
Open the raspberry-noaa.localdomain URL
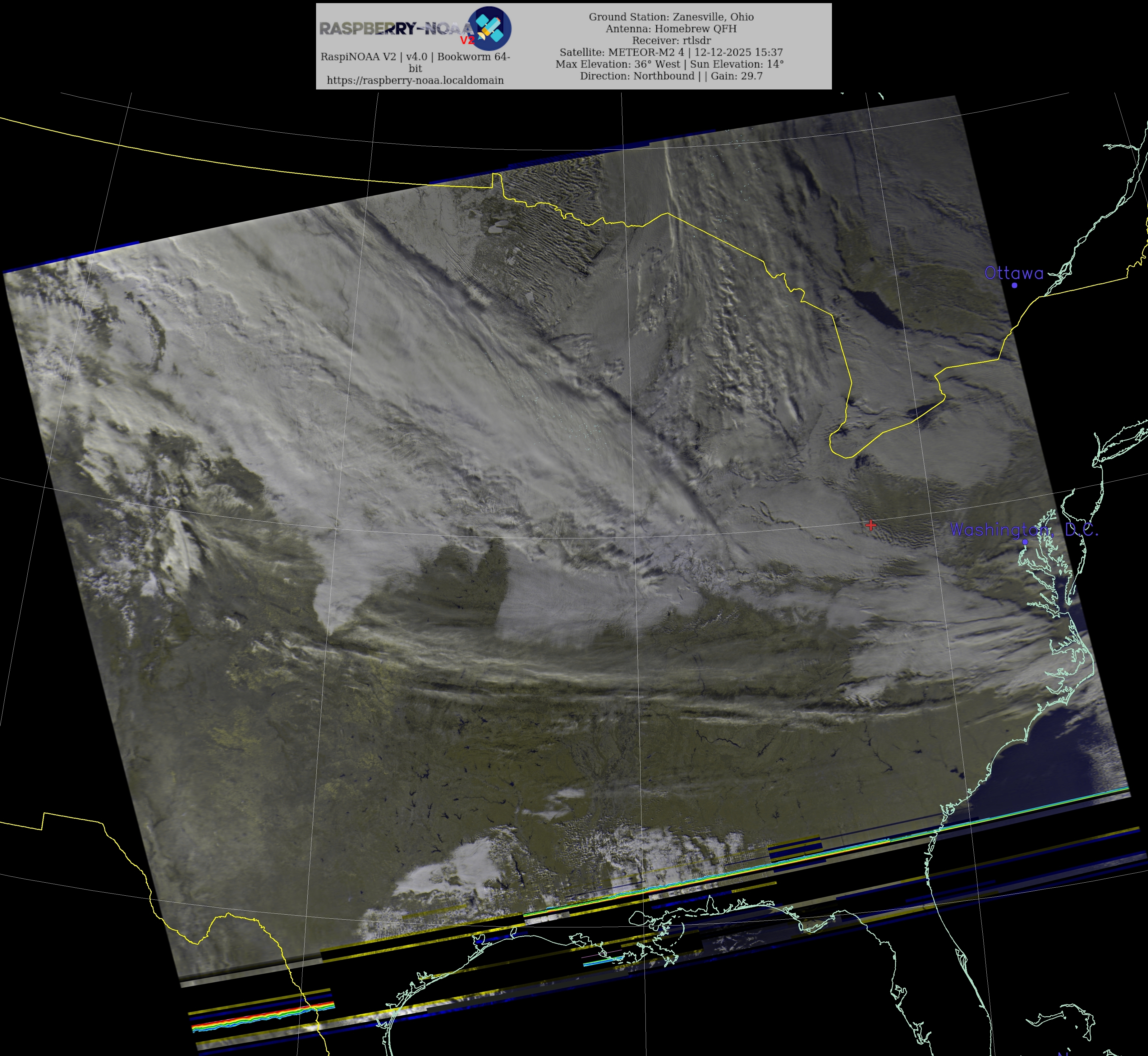tap(415, 80)
